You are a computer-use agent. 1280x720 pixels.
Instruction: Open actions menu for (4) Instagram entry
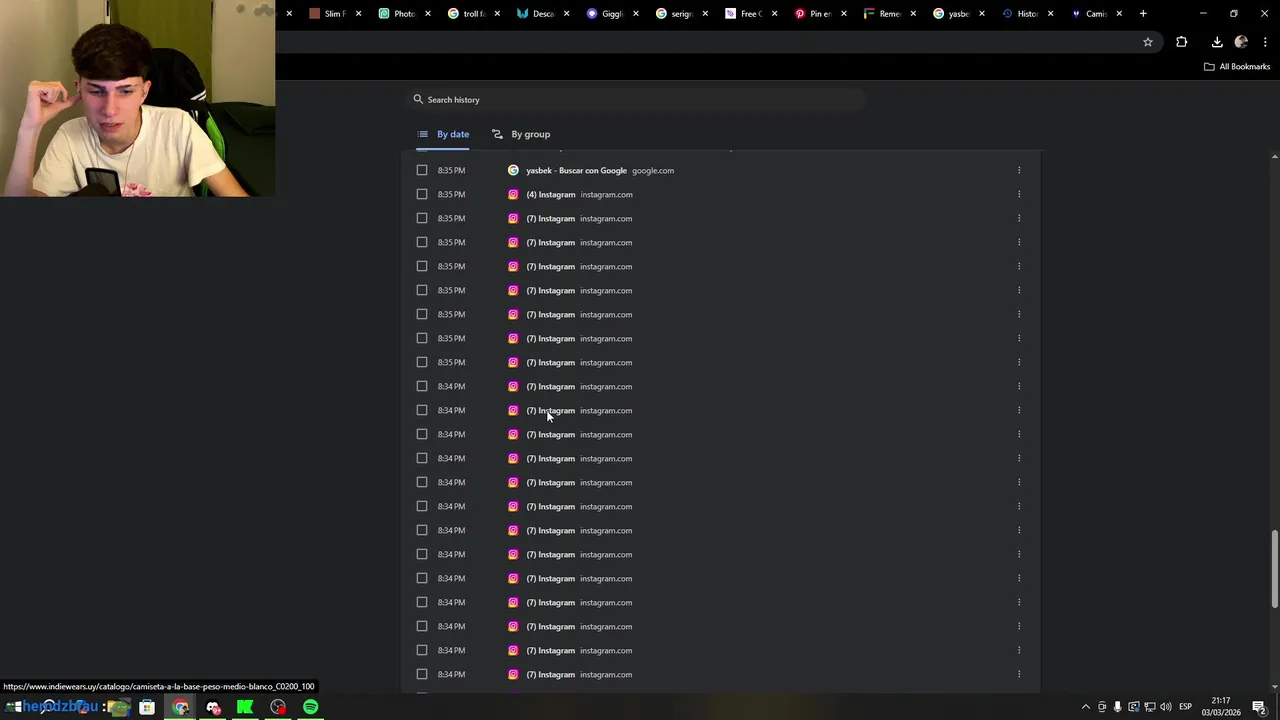click(x=1019, y=194)
